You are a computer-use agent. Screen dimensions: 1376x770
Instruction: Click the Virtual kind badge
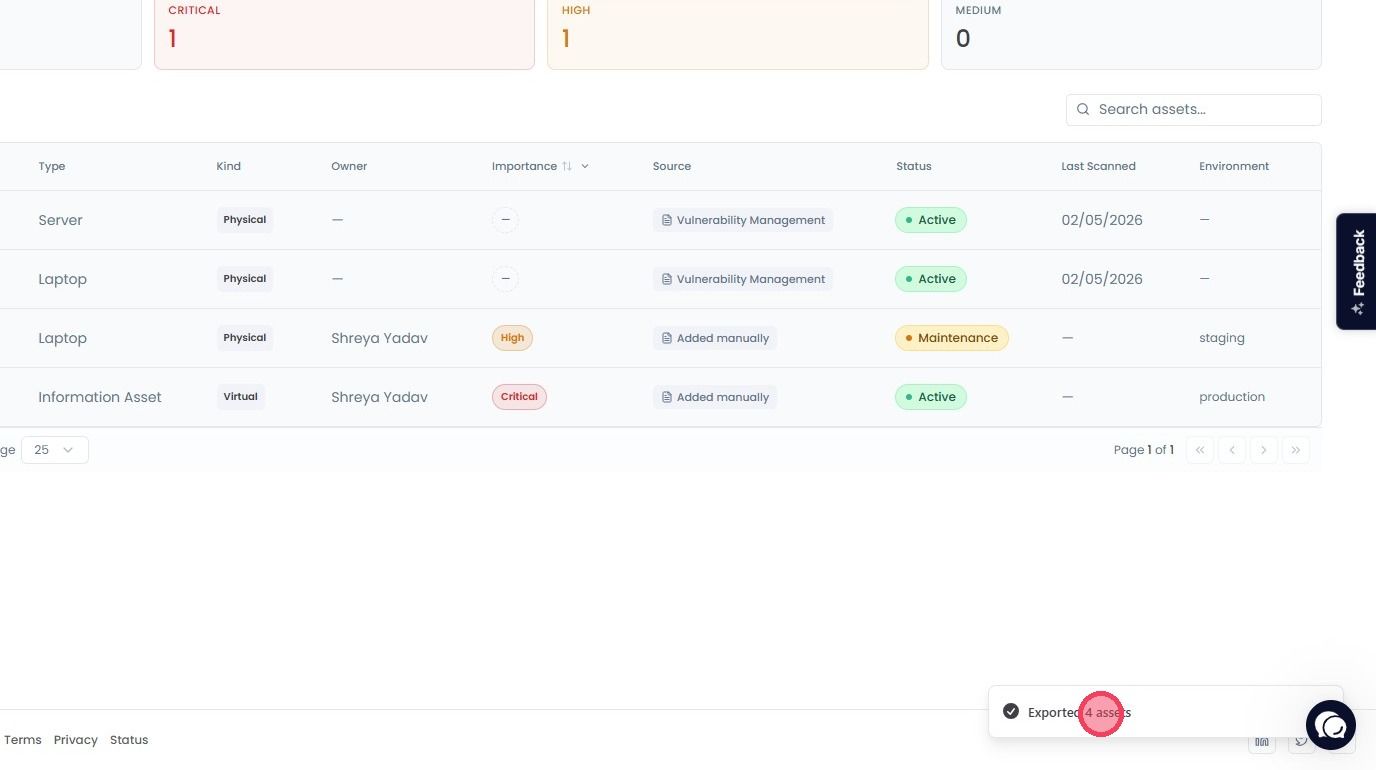pyautogui.click(x=240, y=397)
